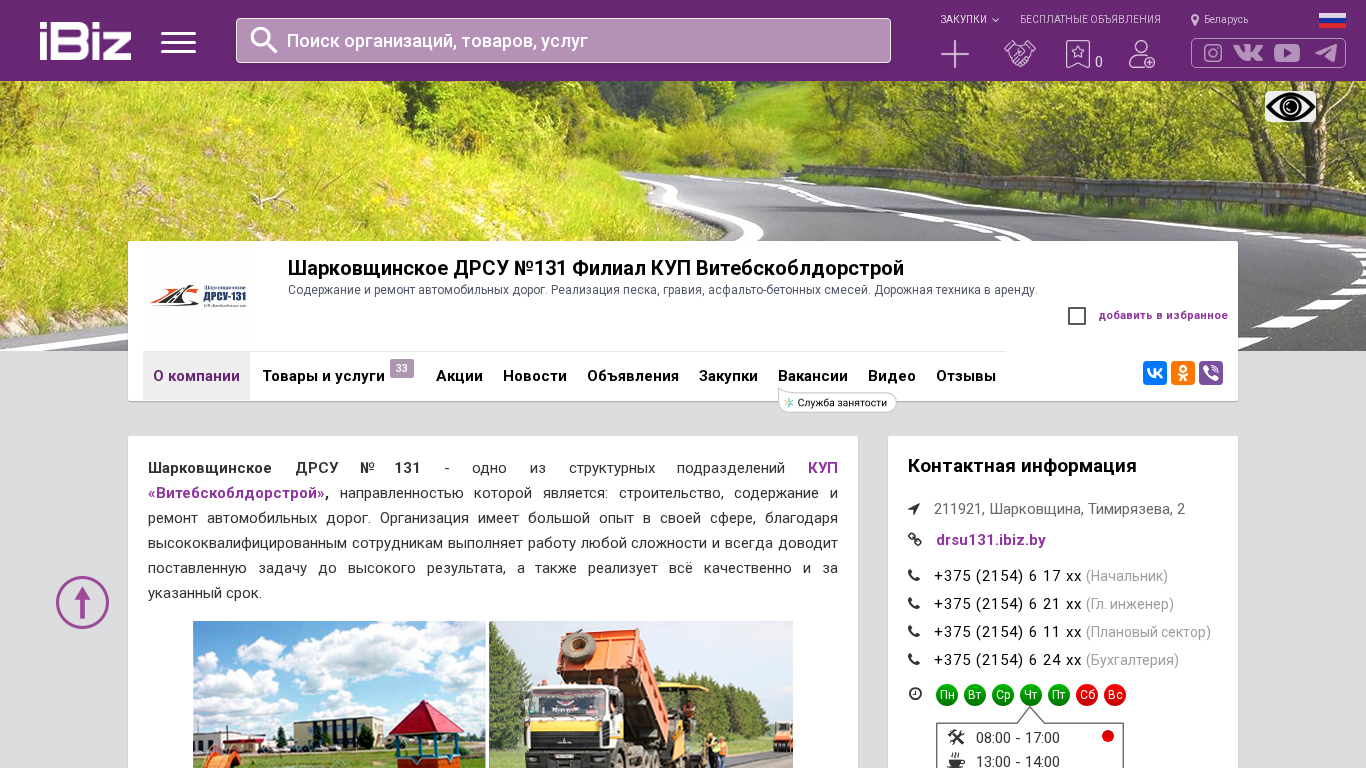Open the orange dump truck photo
The width and height of the screenshot is (1366, 768).
coord(641,694)
